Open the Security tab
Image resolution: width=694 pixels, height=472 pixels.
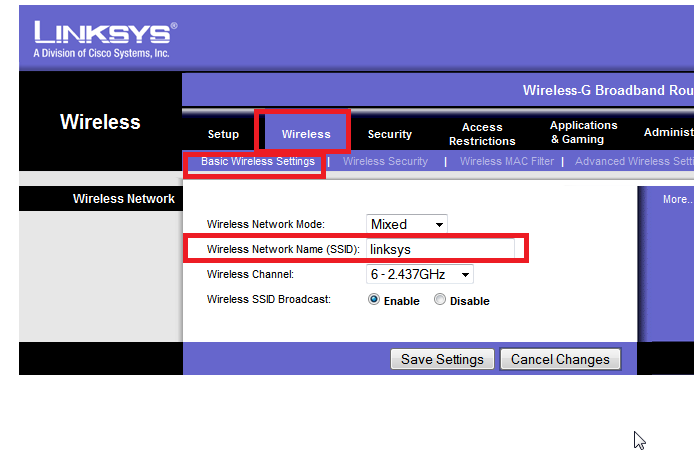pyautogui.click(x=389, y=134)
